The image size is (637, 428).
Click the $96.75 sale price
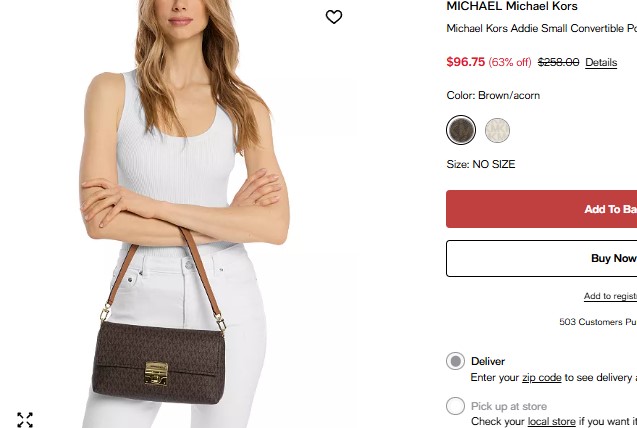tap(466, 62)
